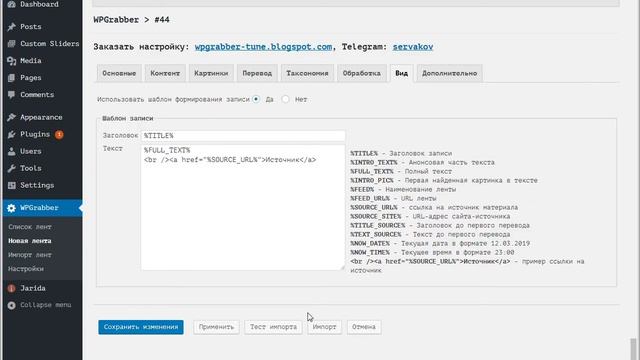Select the Нет radio button
The height and width of the screenshot is (360, 640).
(286, 99)
